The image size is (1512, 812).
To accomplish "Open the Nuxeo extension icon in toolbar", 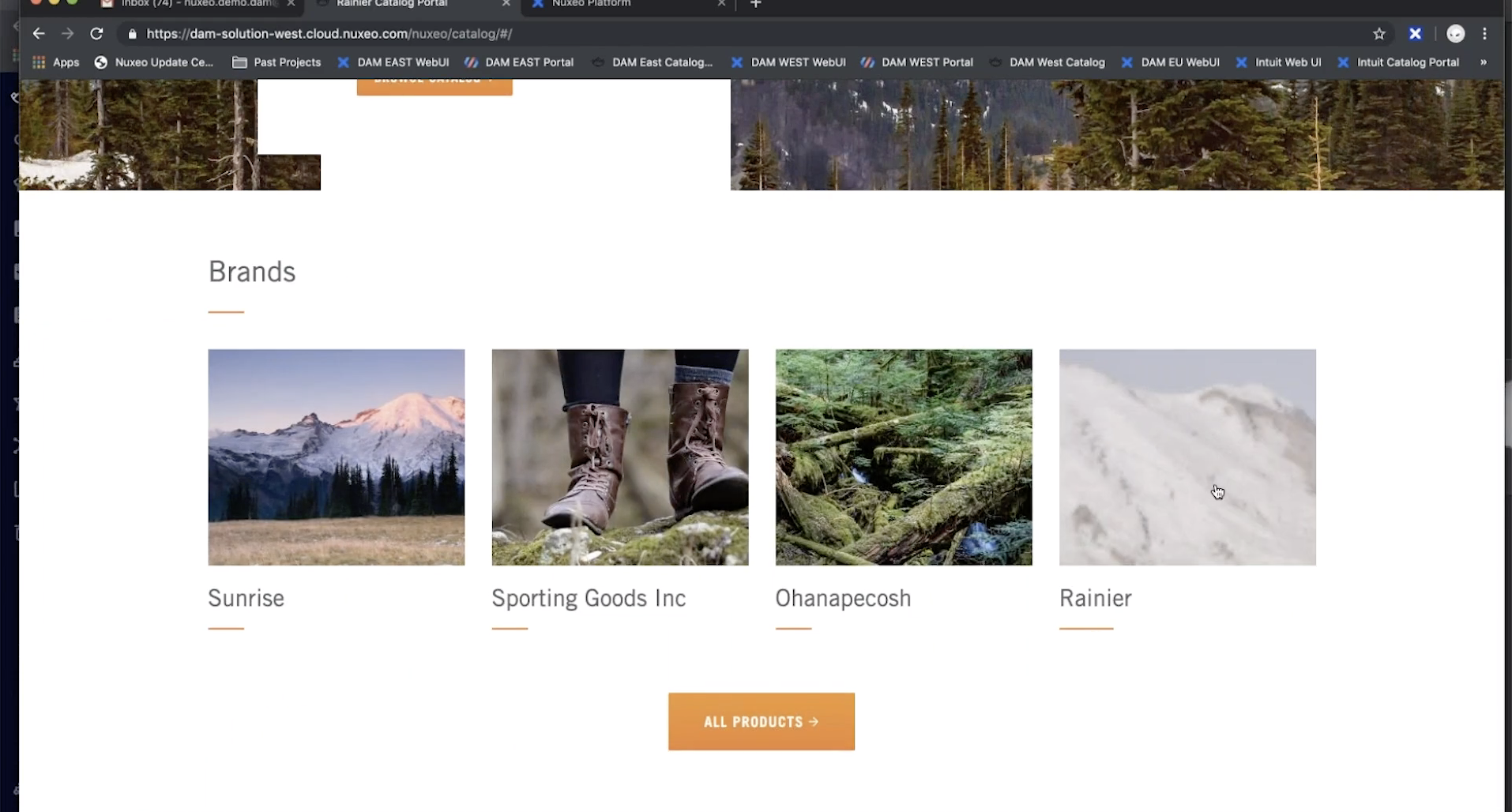I will pyautogui.click(x=1415, y=34).
